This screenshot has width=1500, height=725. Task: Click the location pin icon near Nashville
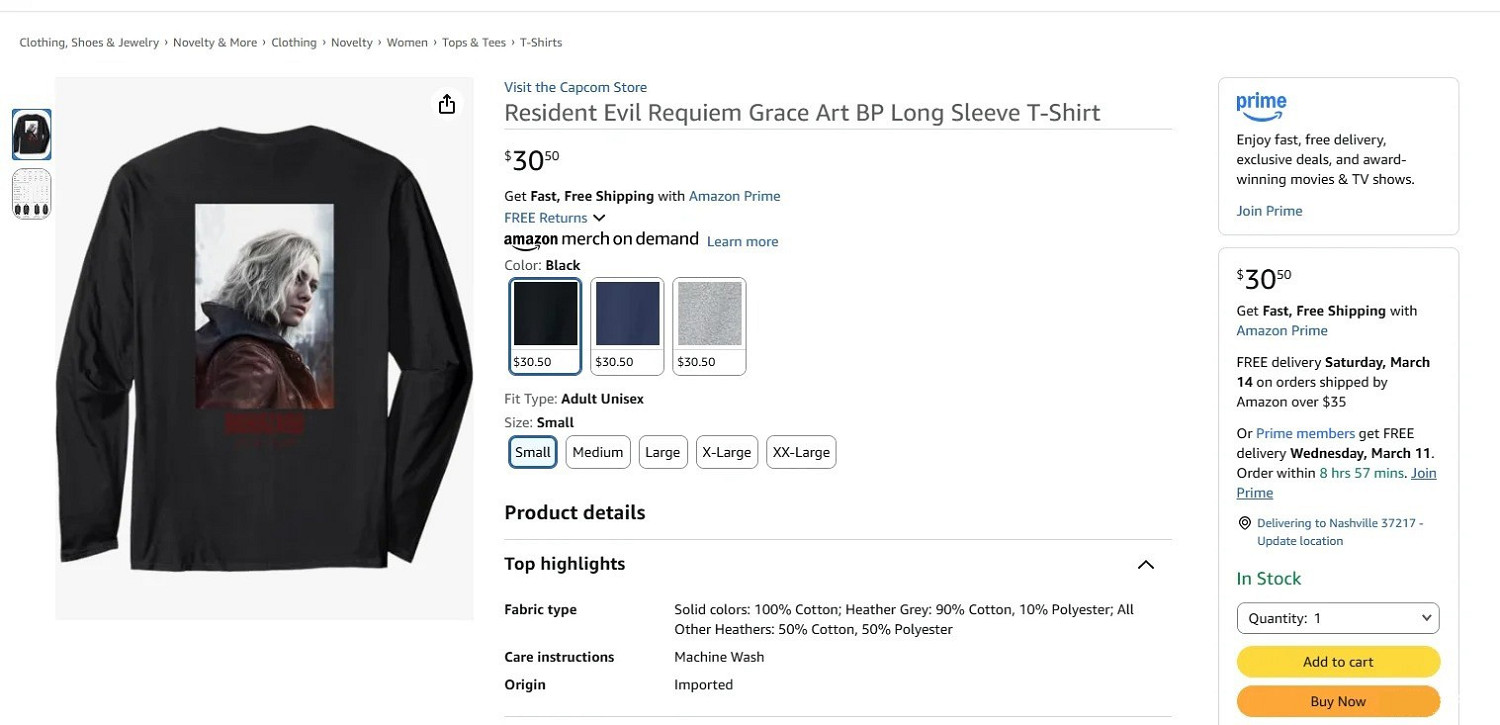(1245, 523)
